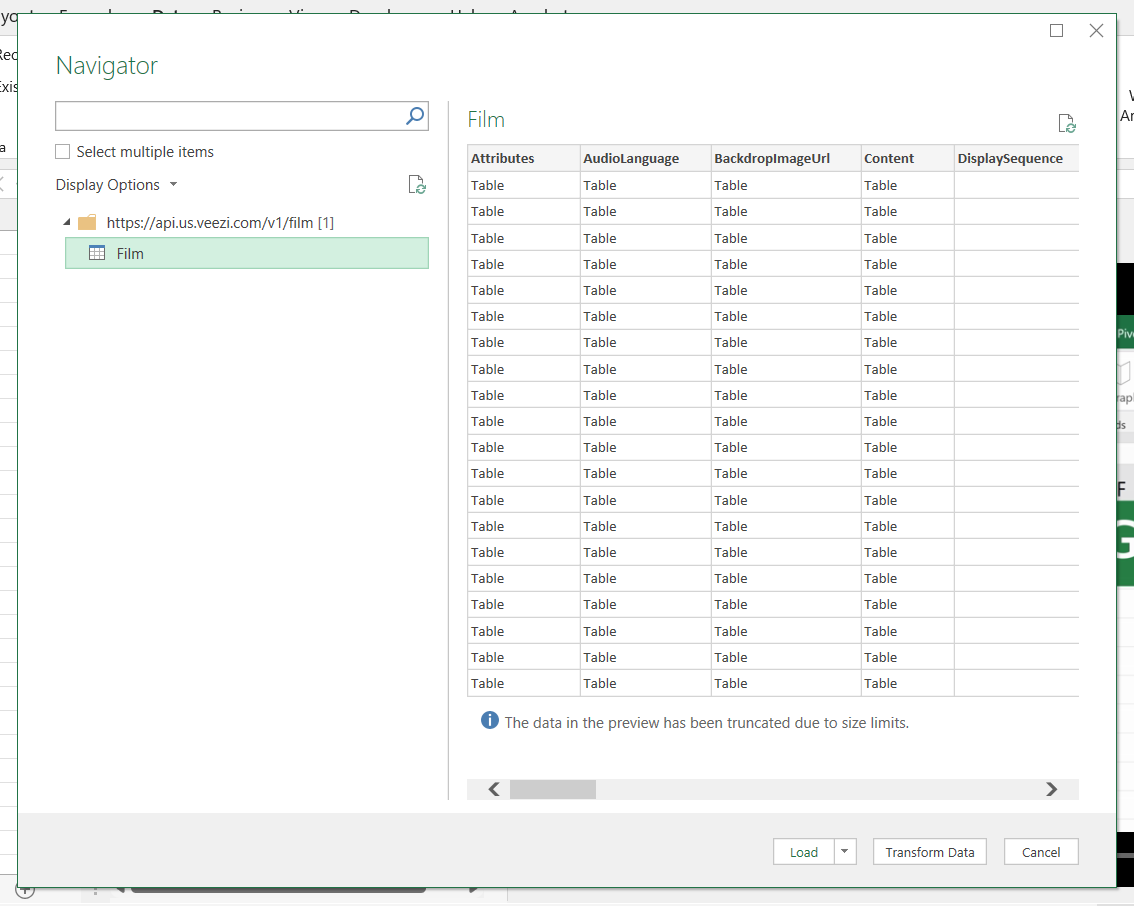Open the Display Options dropdown
Image resolution: width=1134 pixels, height=906 pixels.
[x=117, y=184]
